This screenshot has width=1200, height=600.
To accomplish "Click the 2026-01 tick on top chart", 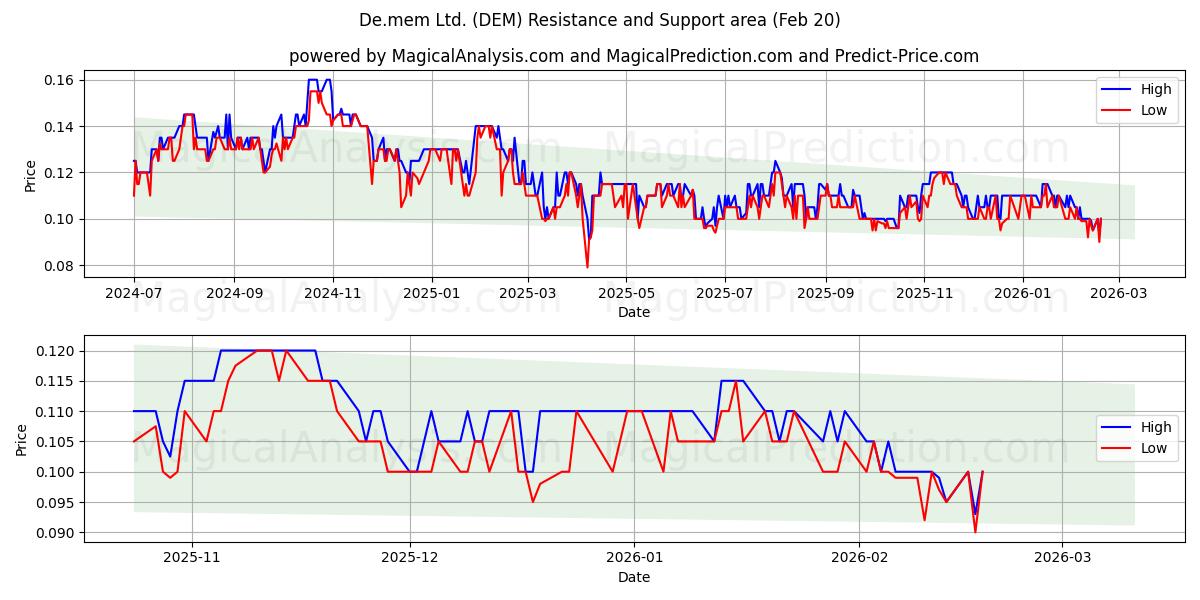I will pos(1022,294).
